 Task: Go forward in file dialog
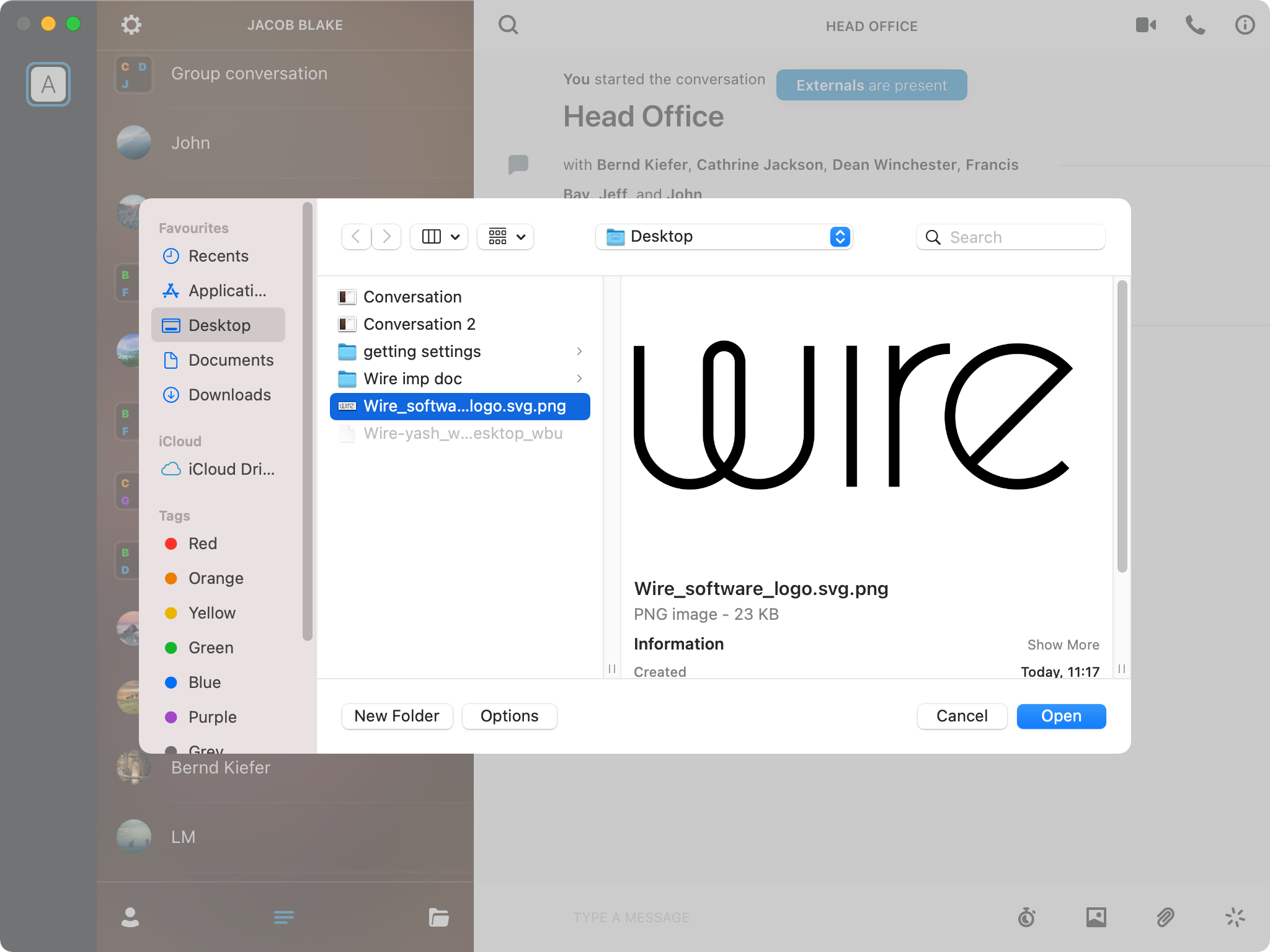pos(386,237)
